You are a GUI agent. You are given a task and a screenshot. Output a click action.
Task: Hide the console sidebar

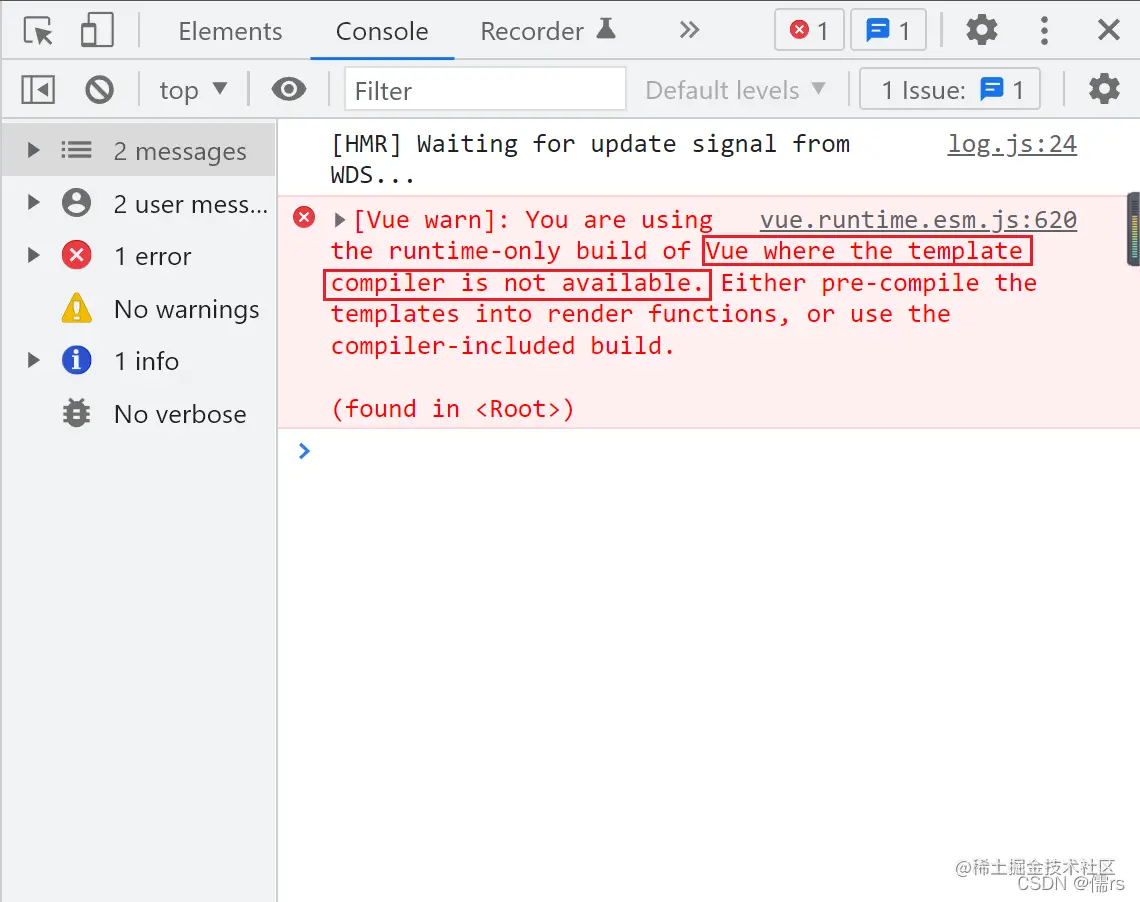click(38, 90)
